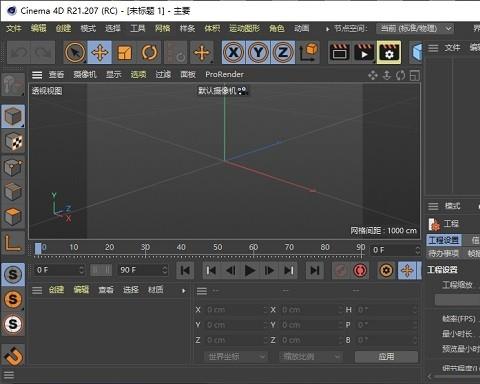This screenshot has height=384, width=480.
Task: Click the recent tools icon
Action: [175, 52]
